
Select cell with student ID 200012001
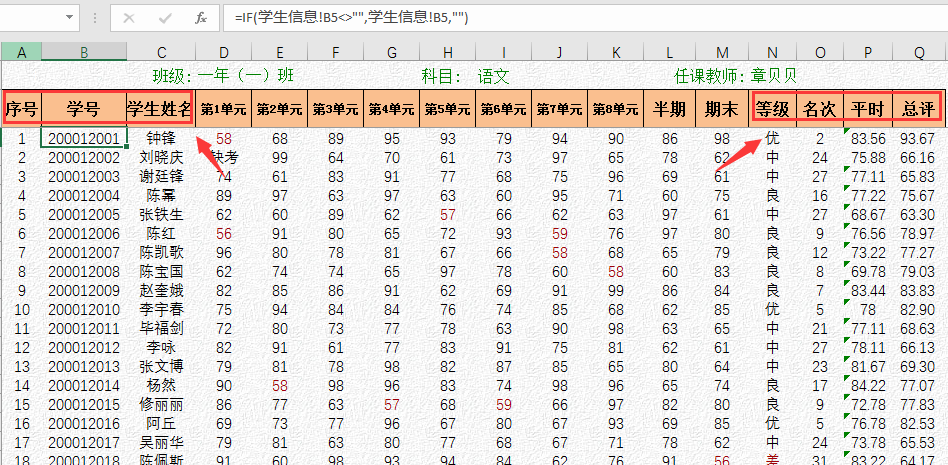[84, 139]
